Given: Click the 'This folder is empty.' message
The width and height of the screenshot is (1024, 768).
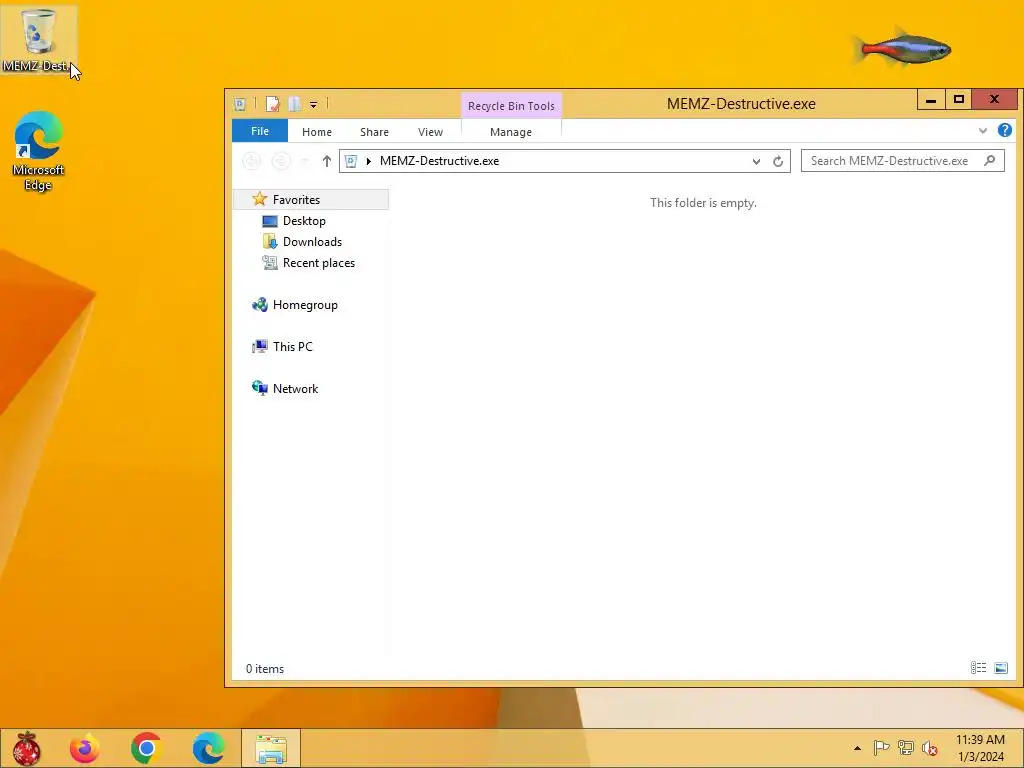Looking at the screenshot, I should pos(703,202).
